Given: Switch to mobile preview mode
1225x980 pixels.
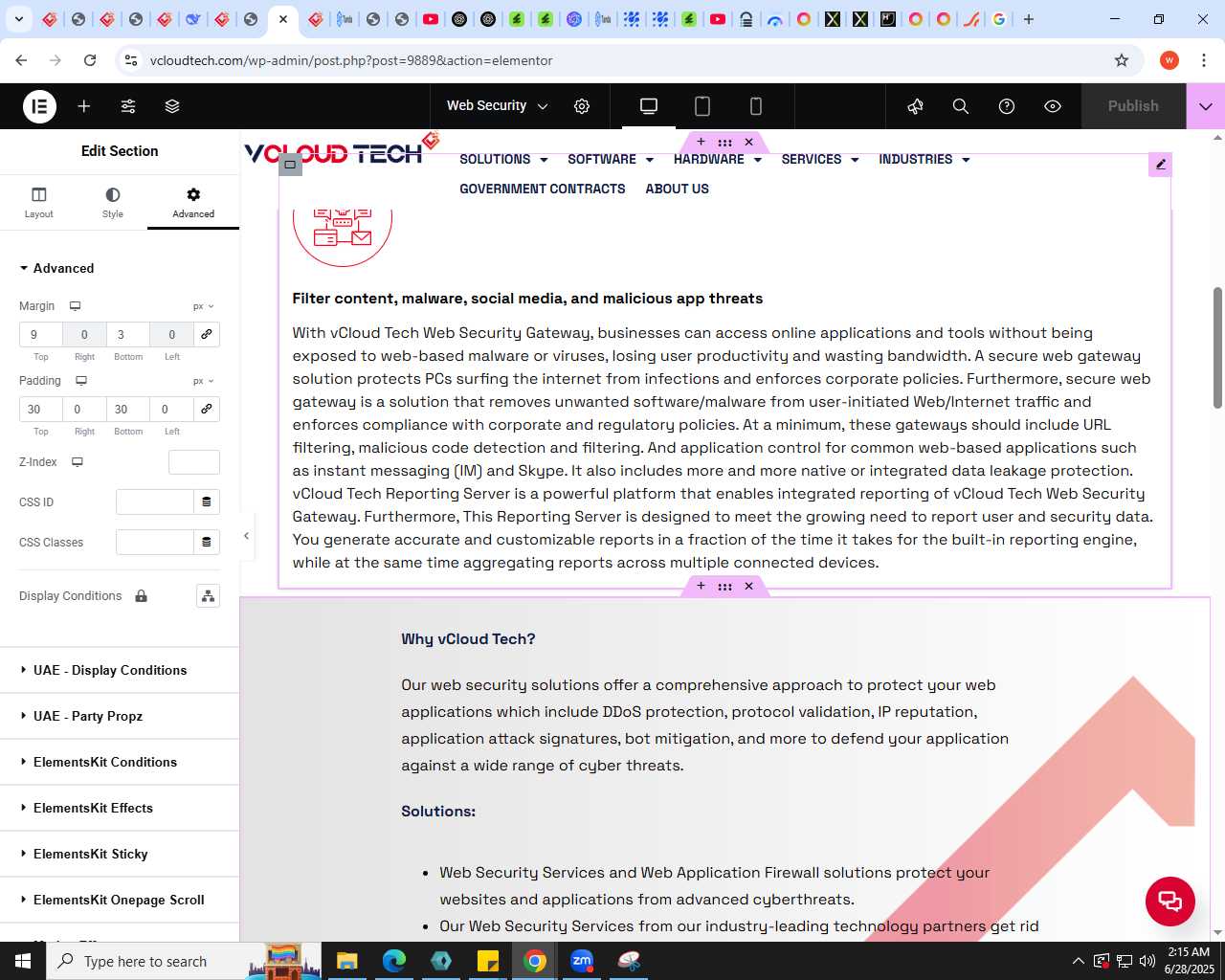Looking at the screenshot, I should [x=756, y=106].
